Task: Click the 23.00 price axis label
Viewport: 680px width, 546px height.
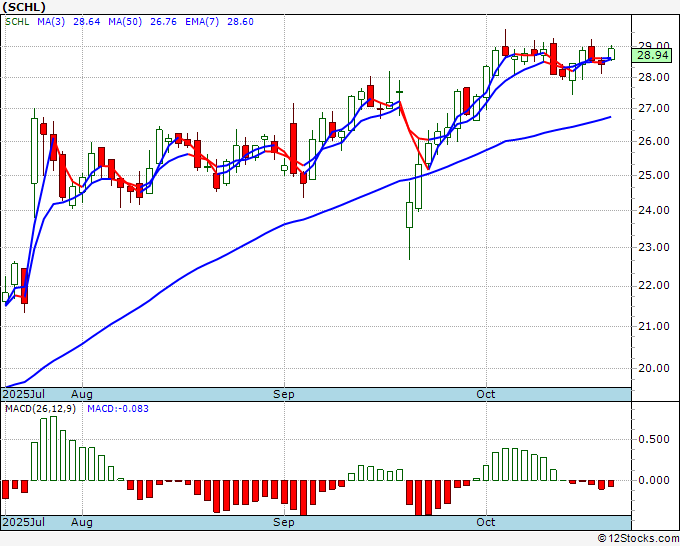Action: (x=654, y=247)
